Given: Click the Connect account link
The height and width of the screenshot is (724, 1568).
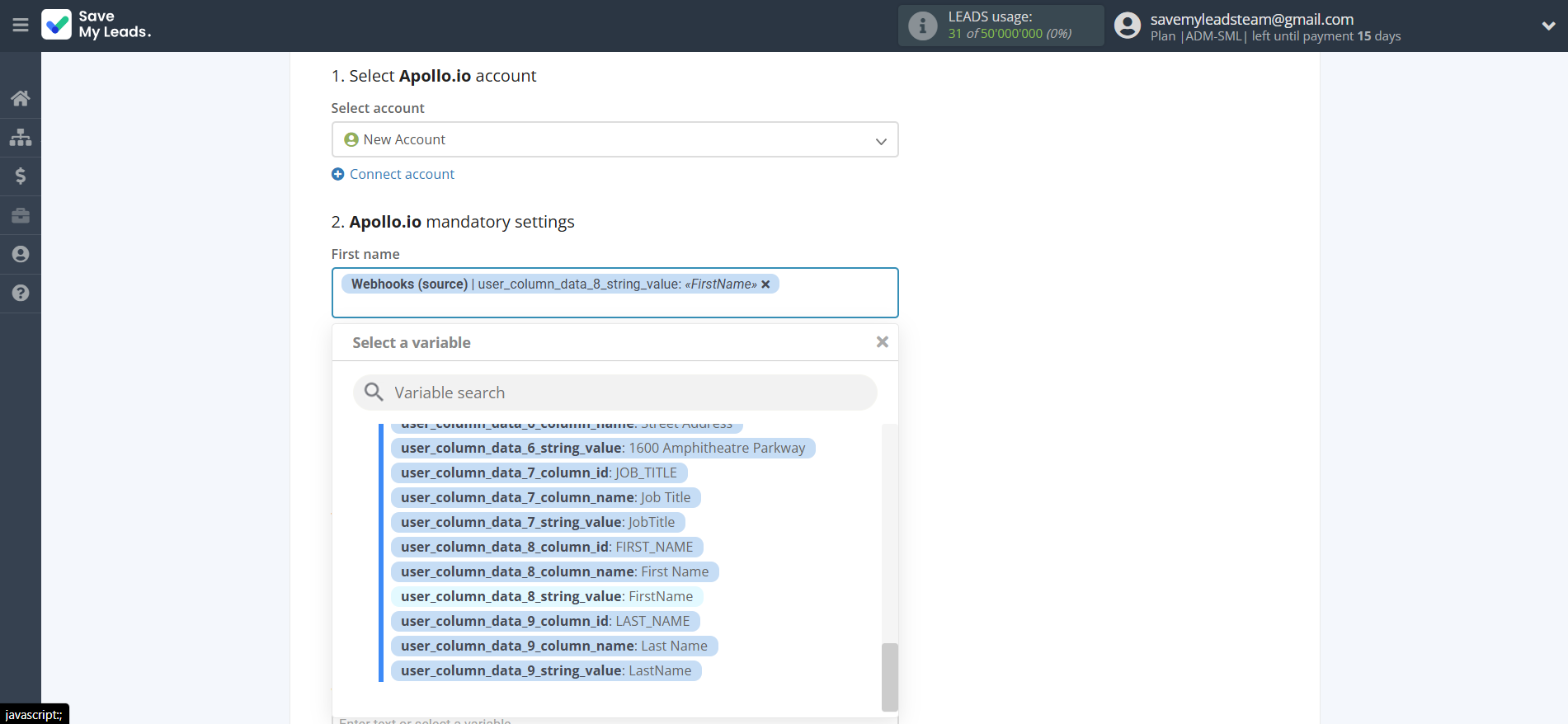Looking at the screenshot, I should click(402, 174).
